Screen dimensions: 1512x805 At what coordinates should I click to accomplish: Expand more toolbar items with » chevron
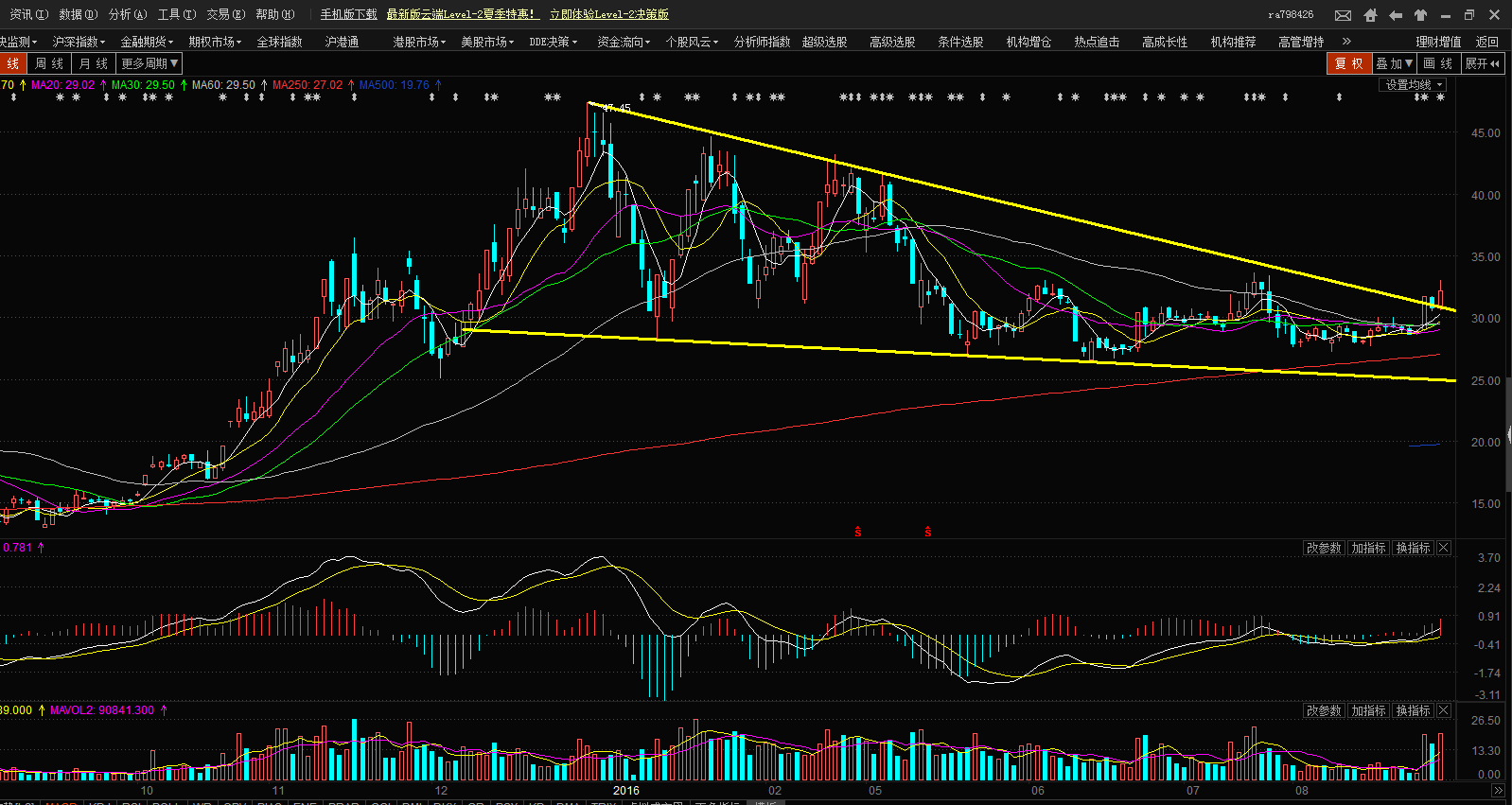pos(1346,42)
